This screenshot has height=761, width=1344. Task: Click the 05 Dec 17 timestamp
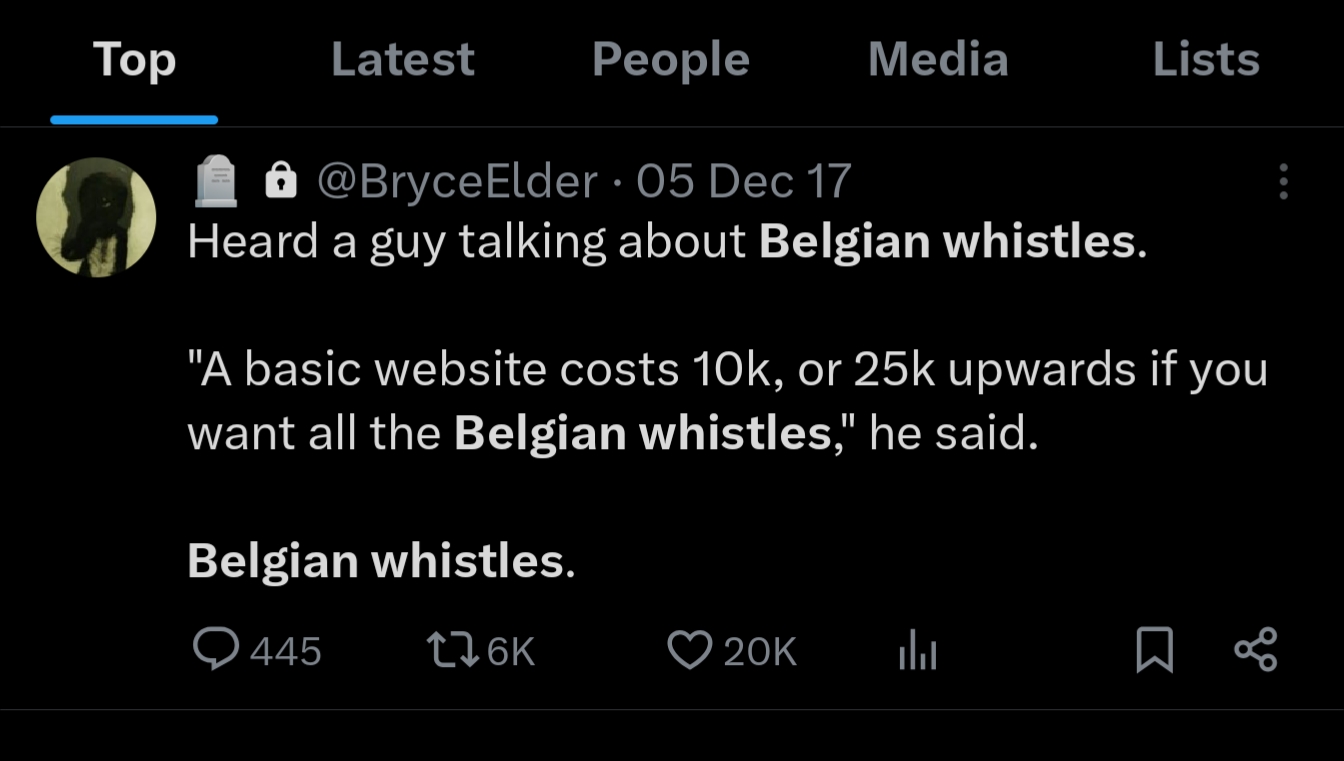click(743, 181)
